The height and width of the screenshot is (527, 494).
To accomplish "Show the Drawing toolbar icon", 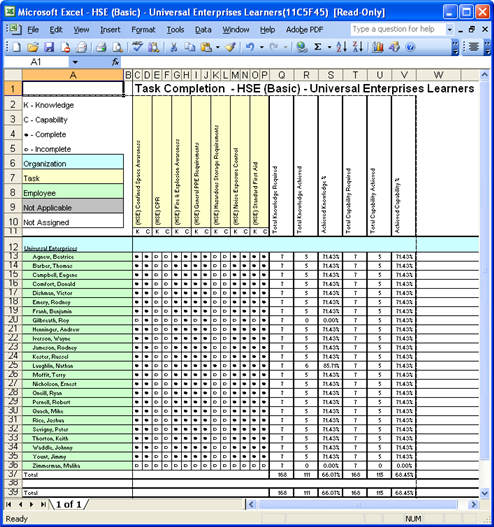I will 394,47.
